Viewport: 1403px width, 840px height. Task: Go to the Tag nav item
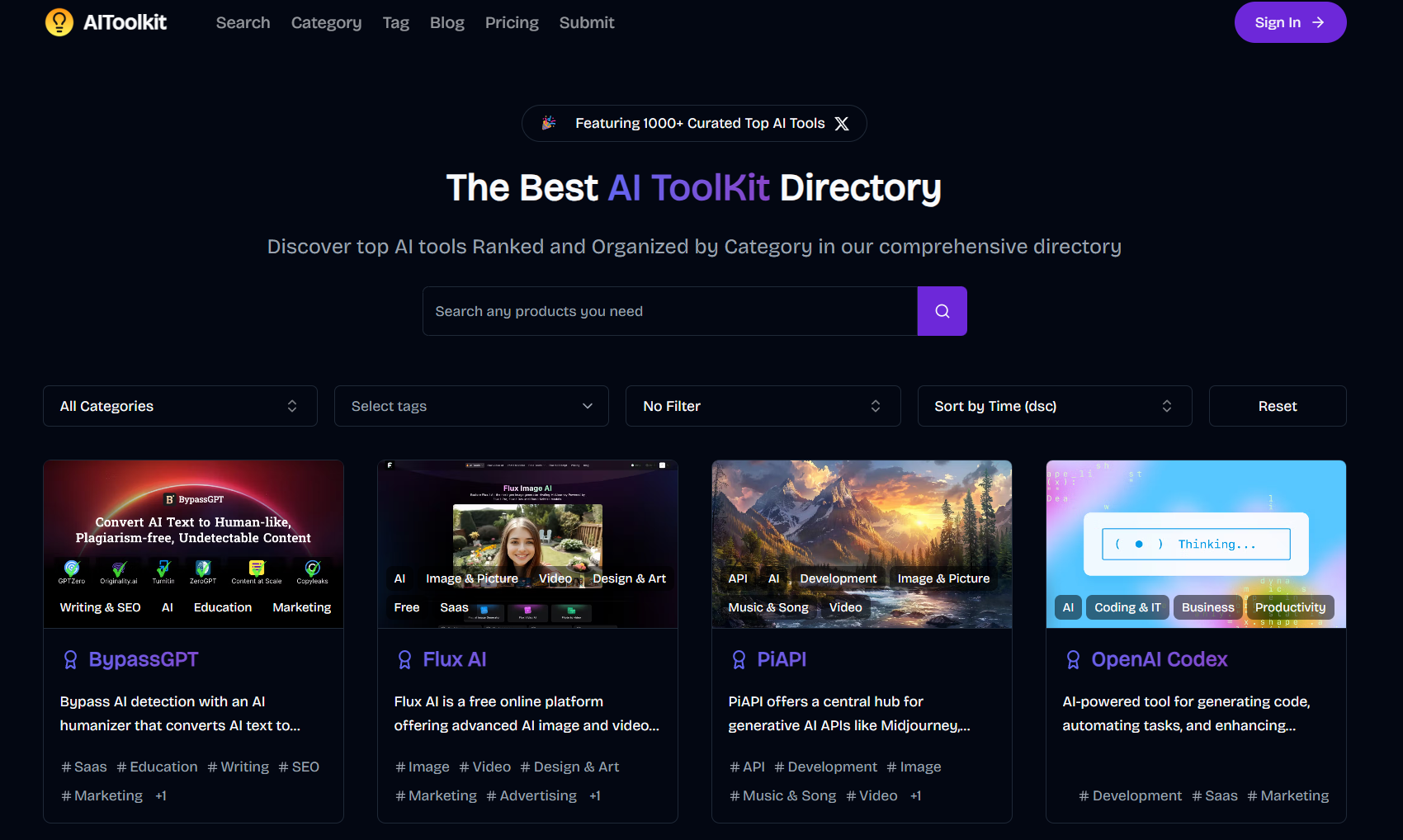point(396,23)
